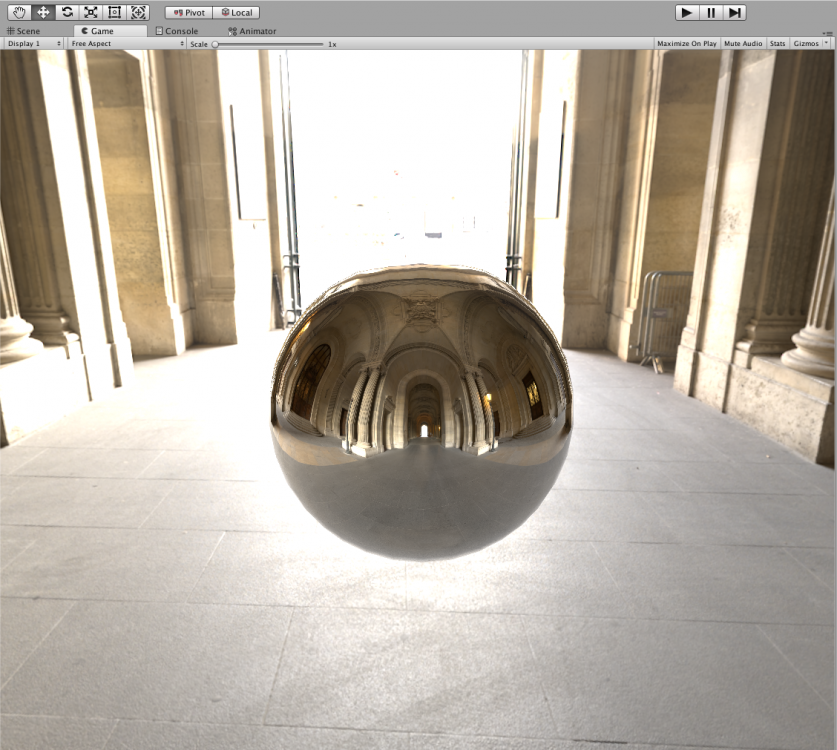Toggle Mute Audio

pyautogui.click(x=742, y=44)
